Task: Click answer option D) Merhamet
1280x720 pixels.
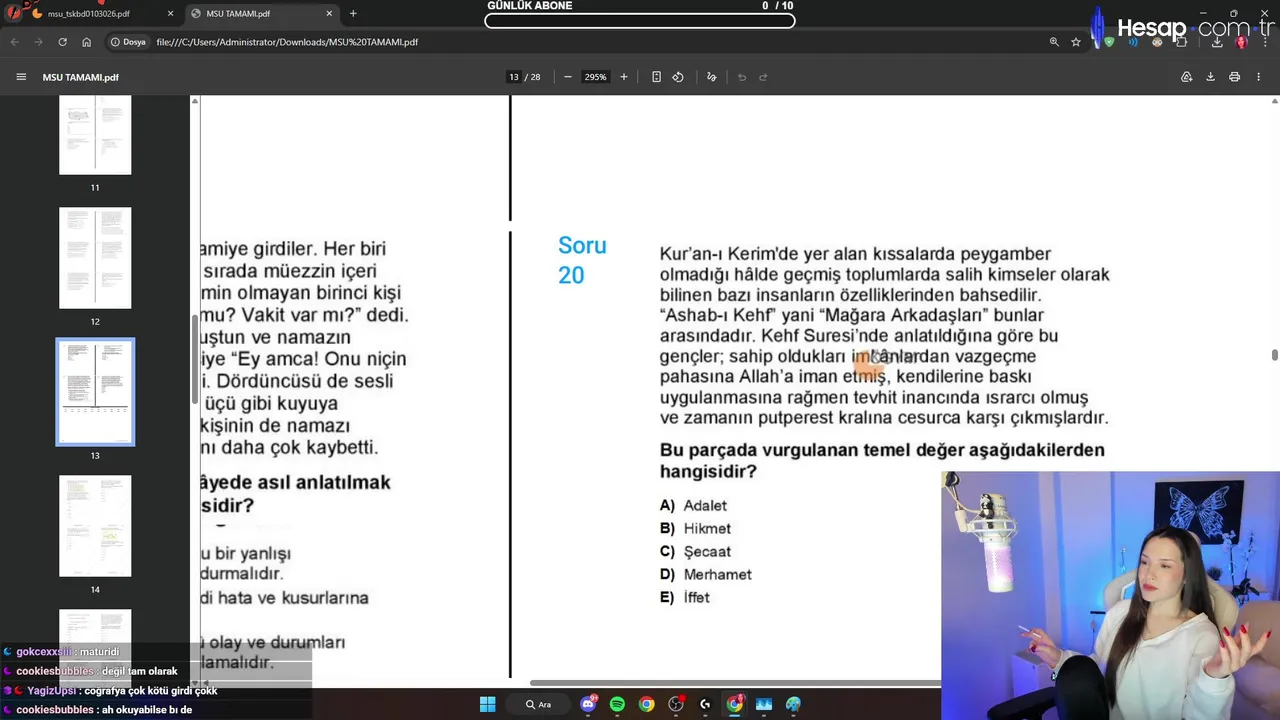Action: pyautogui.click(x=705, y=575)
